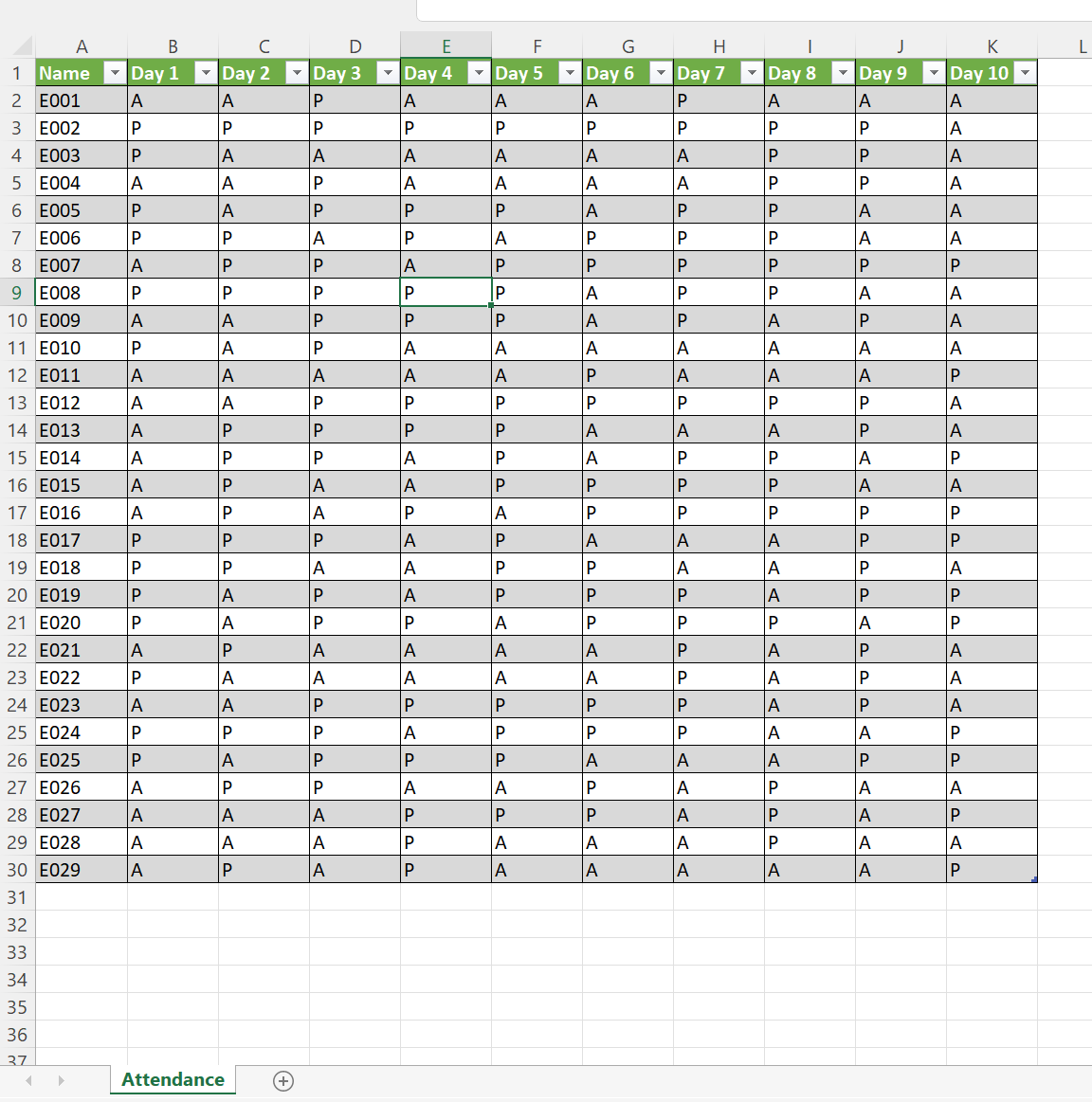Open the Name column filter dropdown
The image size is (1092, 1102).
[x=115, y=72]
